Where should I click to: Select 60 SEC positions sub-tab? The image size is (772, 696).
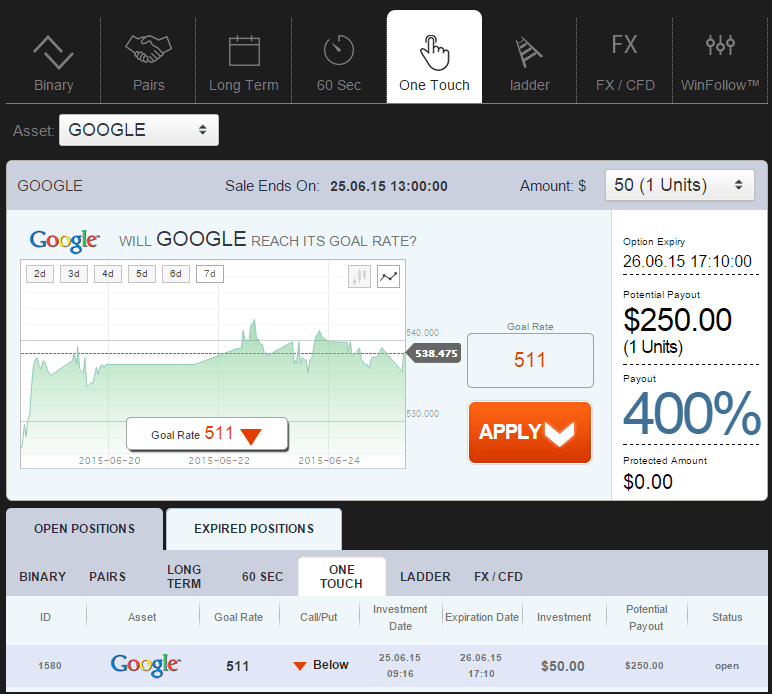click(262, 576)
